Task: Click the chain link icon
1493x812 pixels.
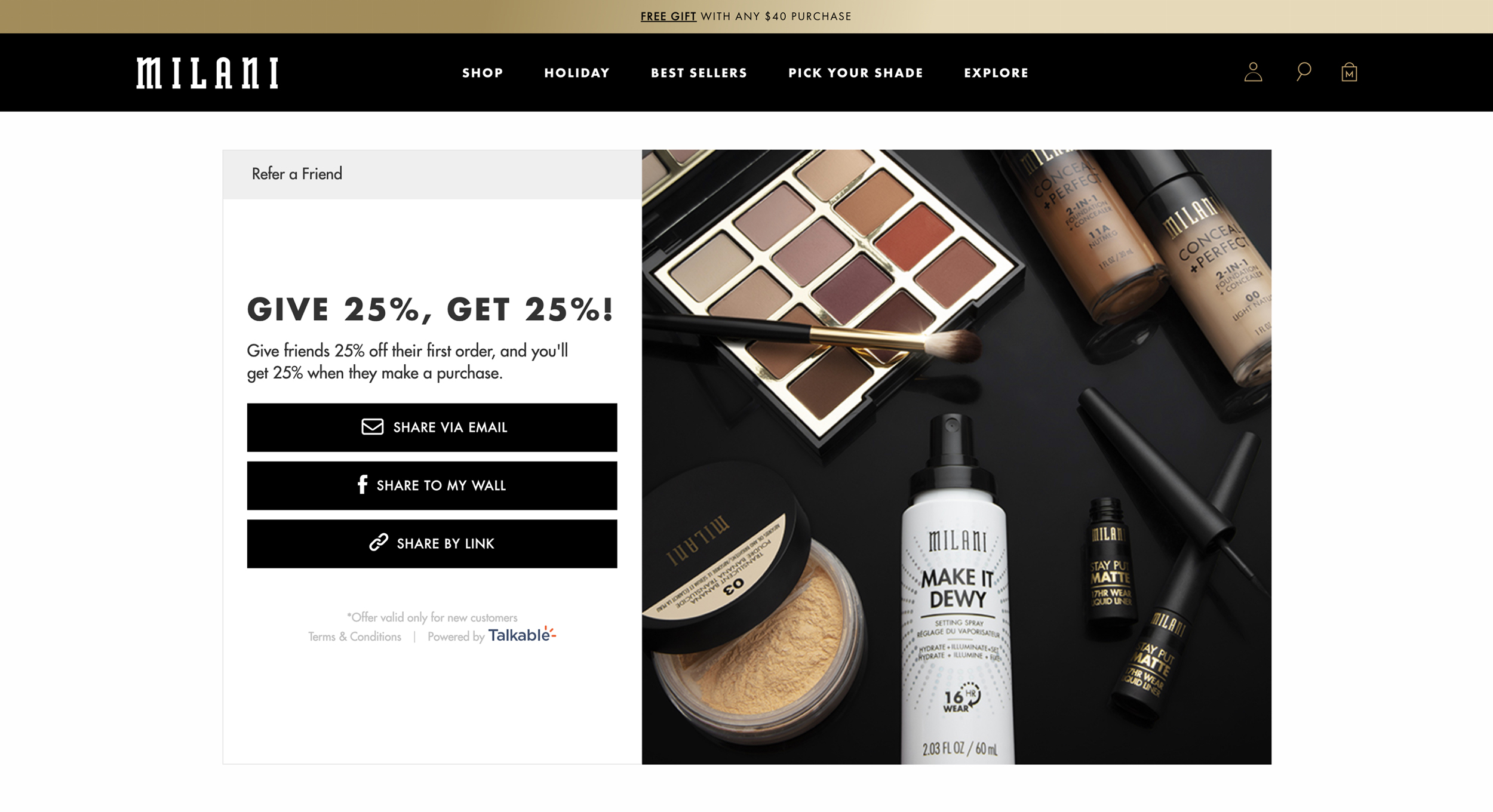Action: [x=379, y=542]
